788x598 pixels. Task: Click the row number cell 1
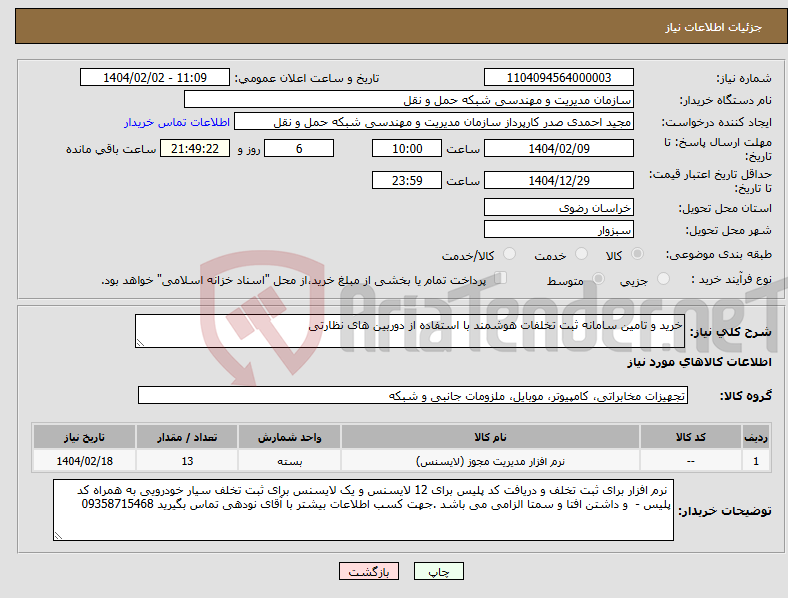click(756, 461)
